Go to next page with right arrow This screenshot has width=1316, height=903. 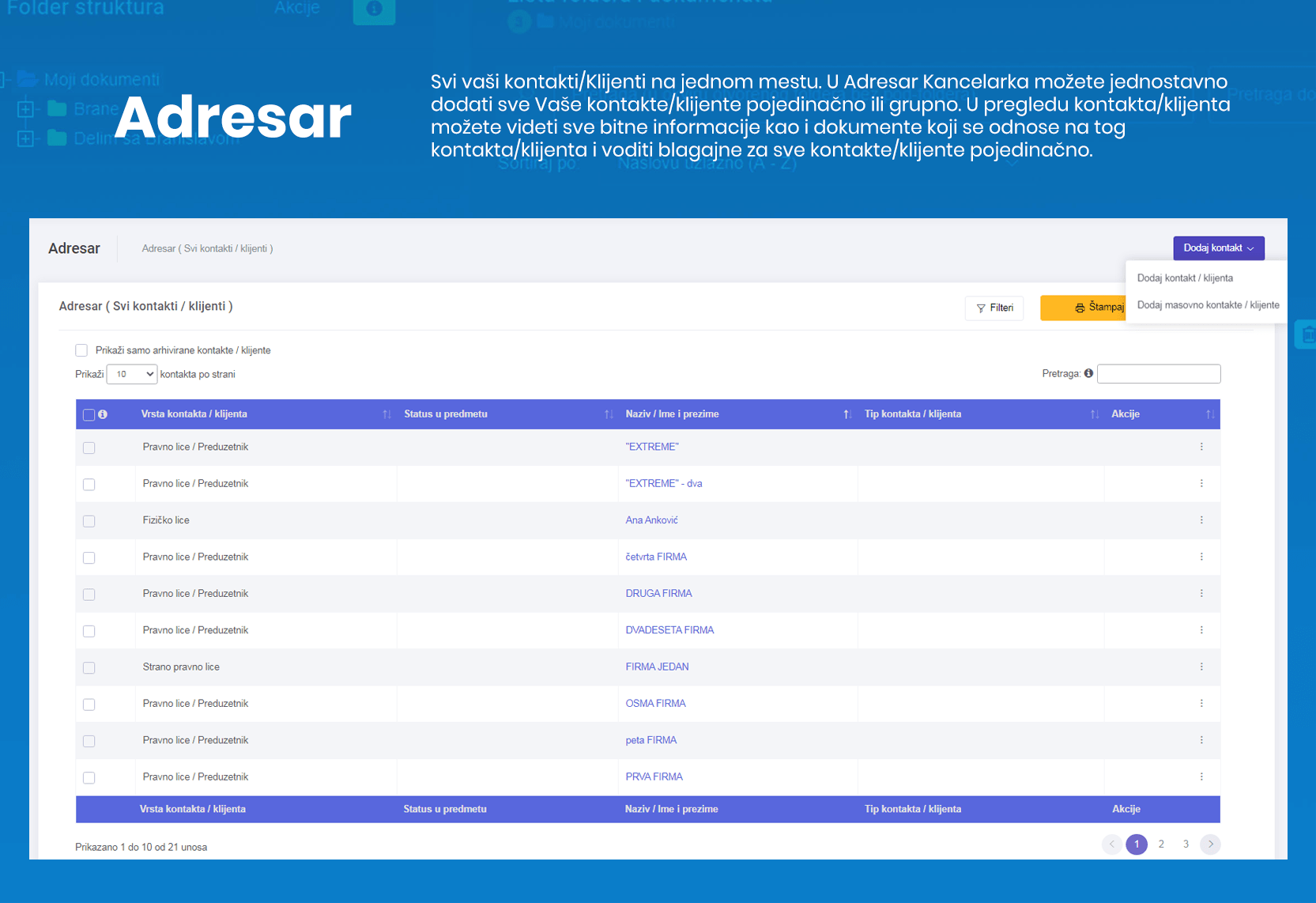tap(1210, 844)
